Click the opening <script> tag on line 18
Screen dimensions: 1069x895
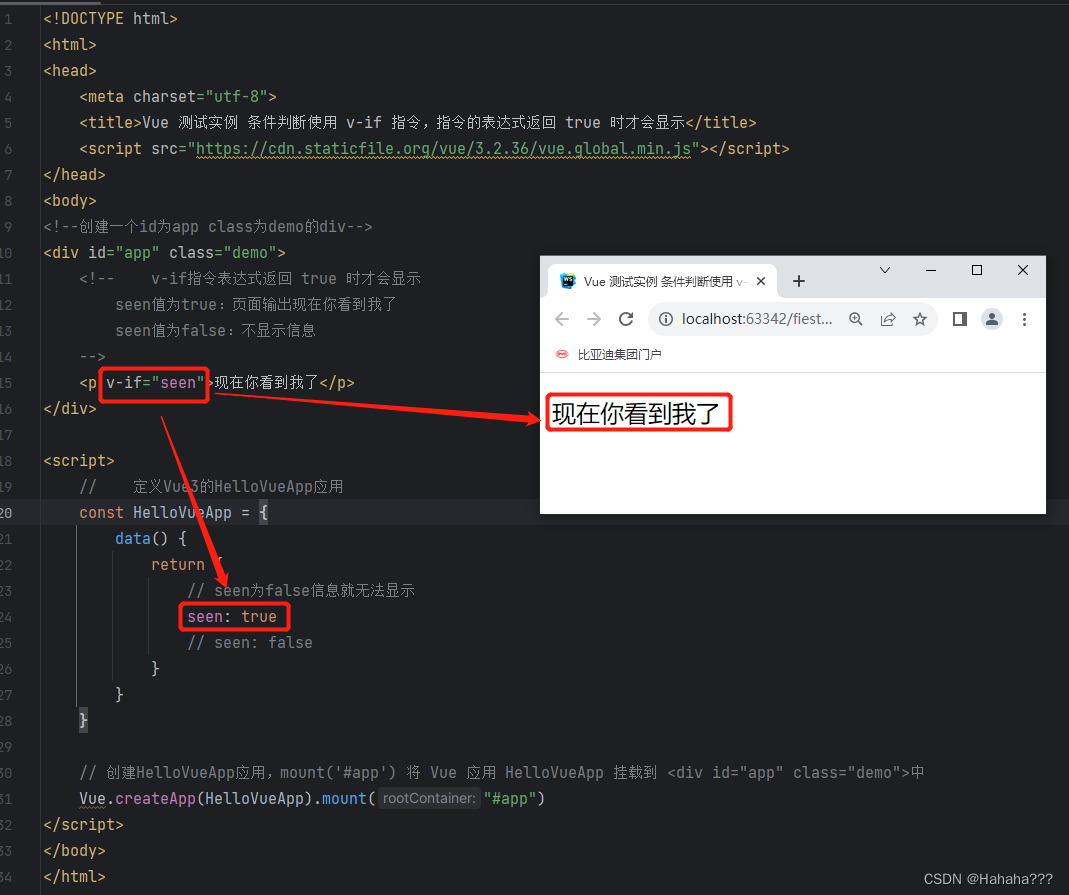78,461
